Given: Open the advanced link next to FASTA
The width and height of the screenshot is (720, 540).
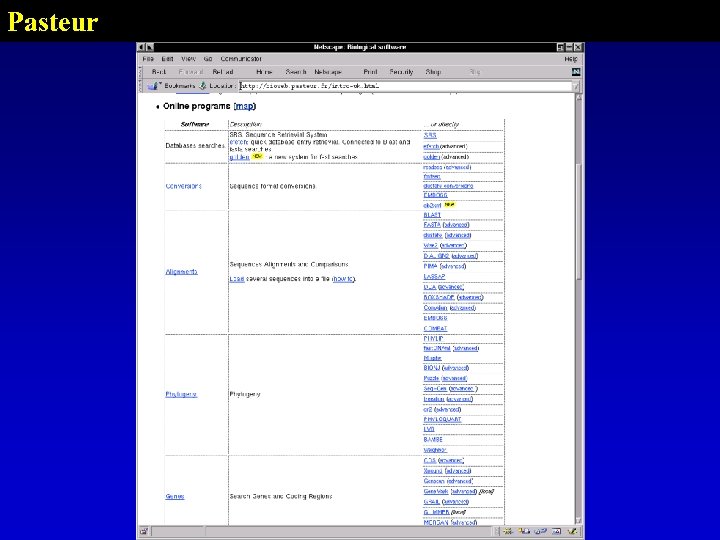Looking at the screenshot, I should coord(456,225).
